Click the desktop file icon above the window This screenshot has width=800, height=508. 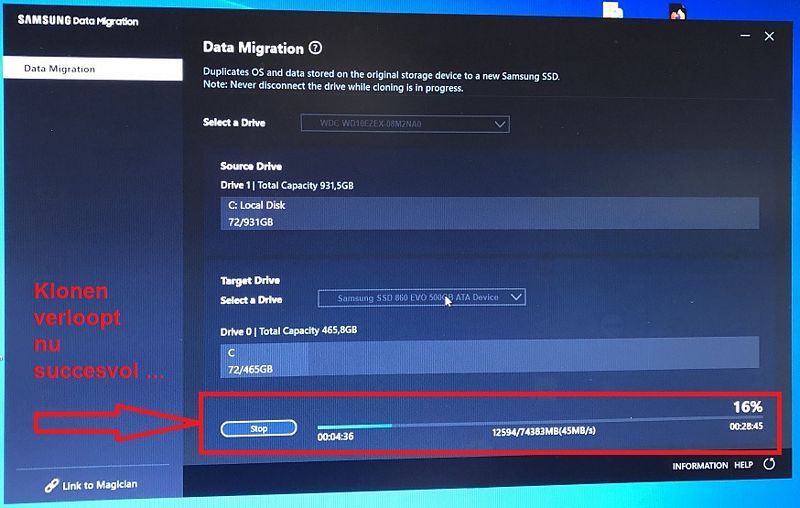tap(612, 9)
